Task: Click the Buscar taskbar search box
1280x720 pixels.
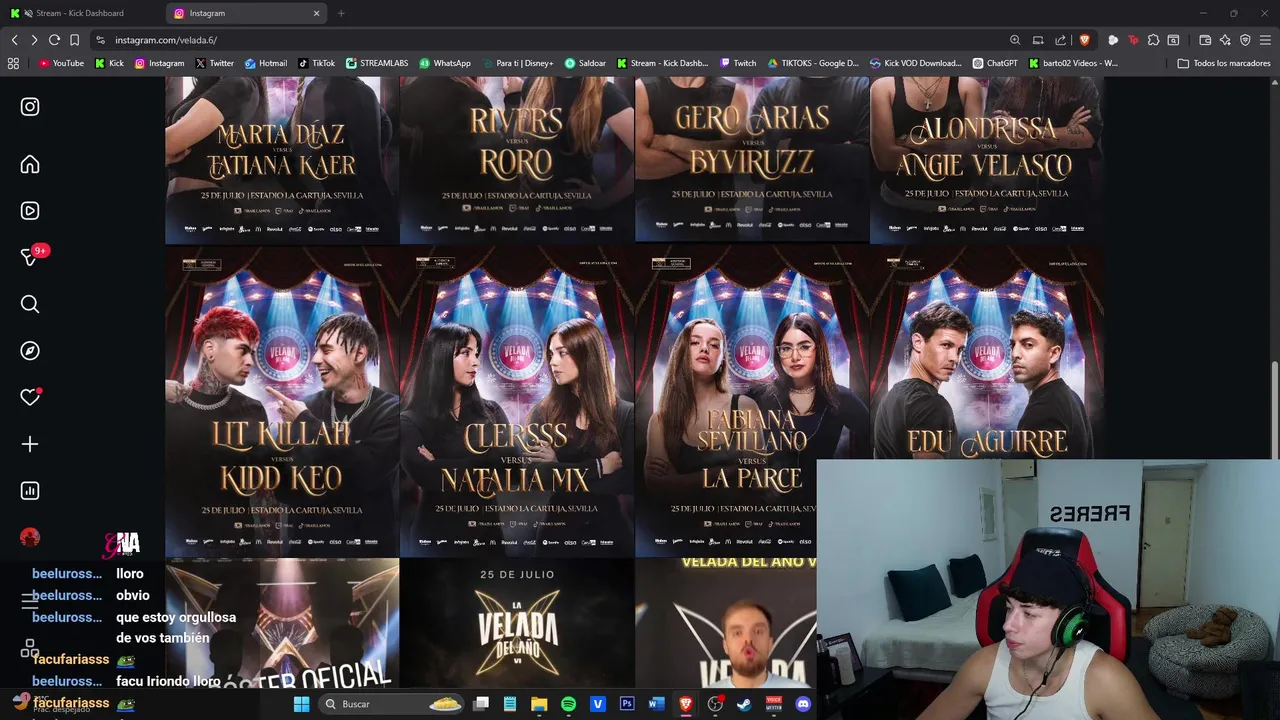Action: [x=393, y=704]
